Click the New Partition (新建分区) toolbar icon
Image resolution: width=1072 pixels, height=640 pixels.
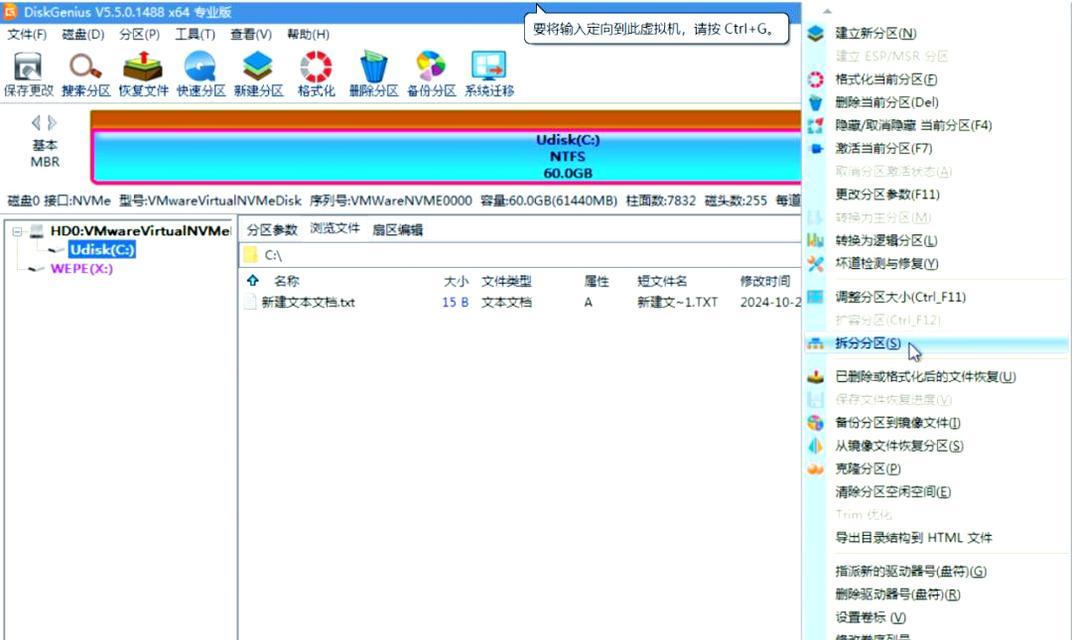[258, 75]
